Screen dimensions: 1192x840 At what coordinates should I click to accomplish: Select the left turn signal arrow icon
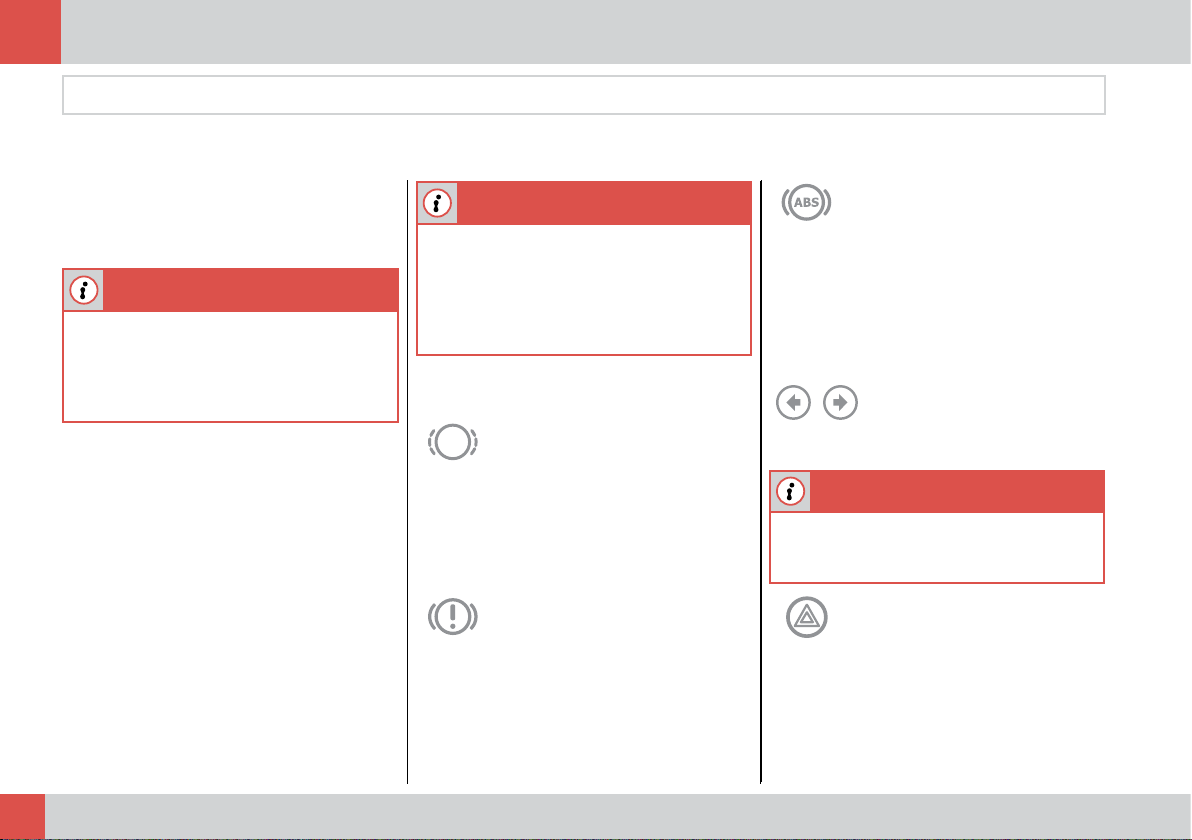pyautogui.click(x=794, y=402)
